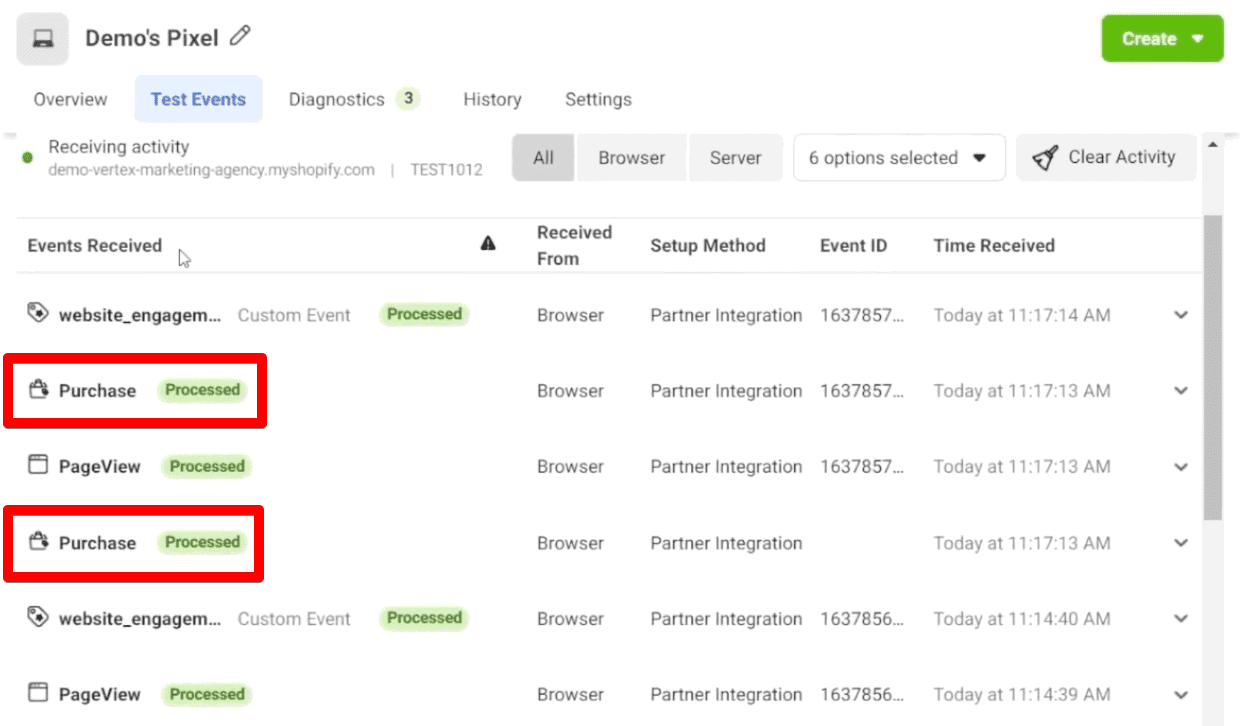This screenshot has width=1244, height=726.
Task: Click the broom icon in Clear Activity
Action: pos(1046,158)
